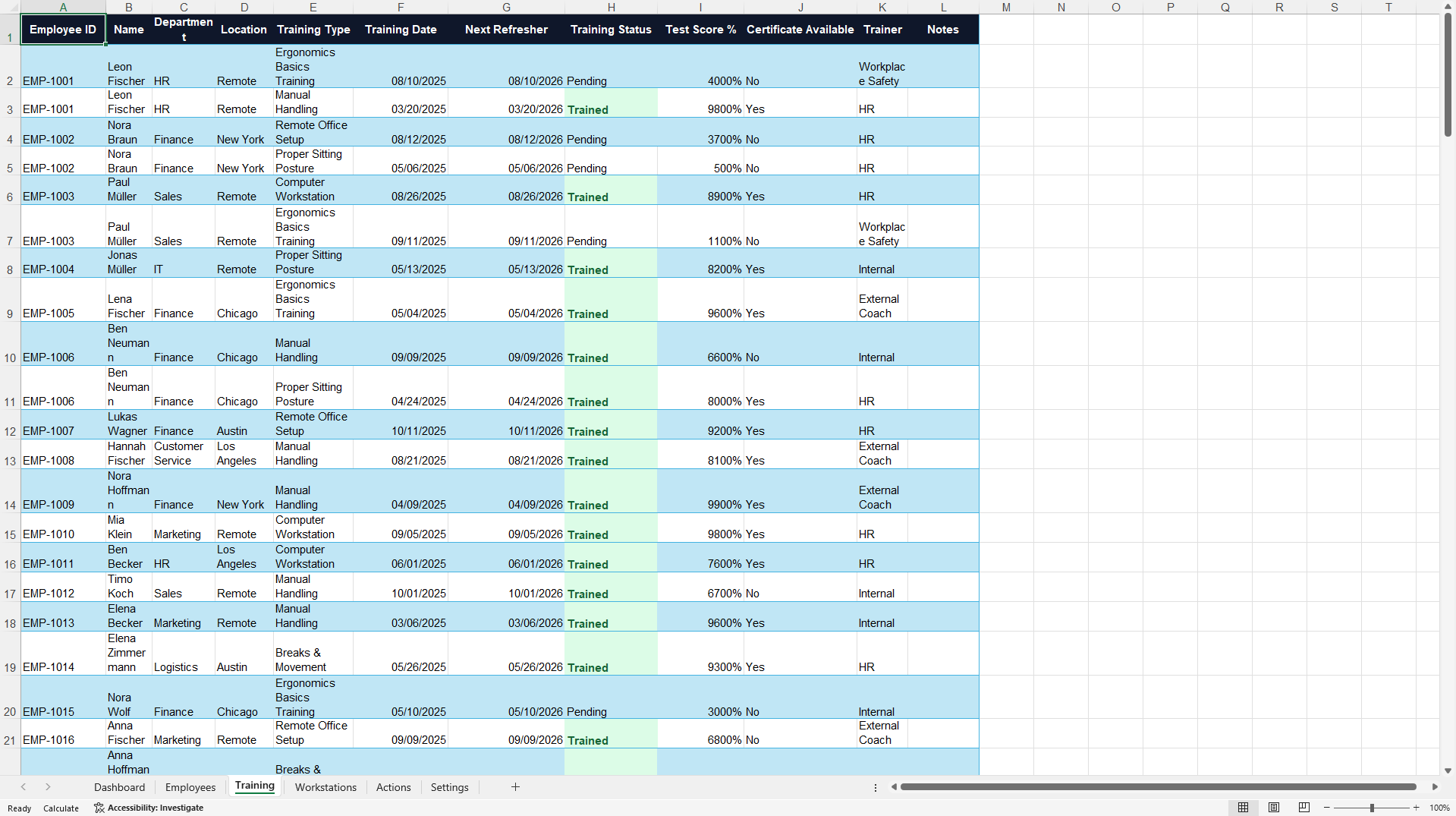Go to next sheet tab arrow
Screen dimensions: 1456x816
point(48,787)
